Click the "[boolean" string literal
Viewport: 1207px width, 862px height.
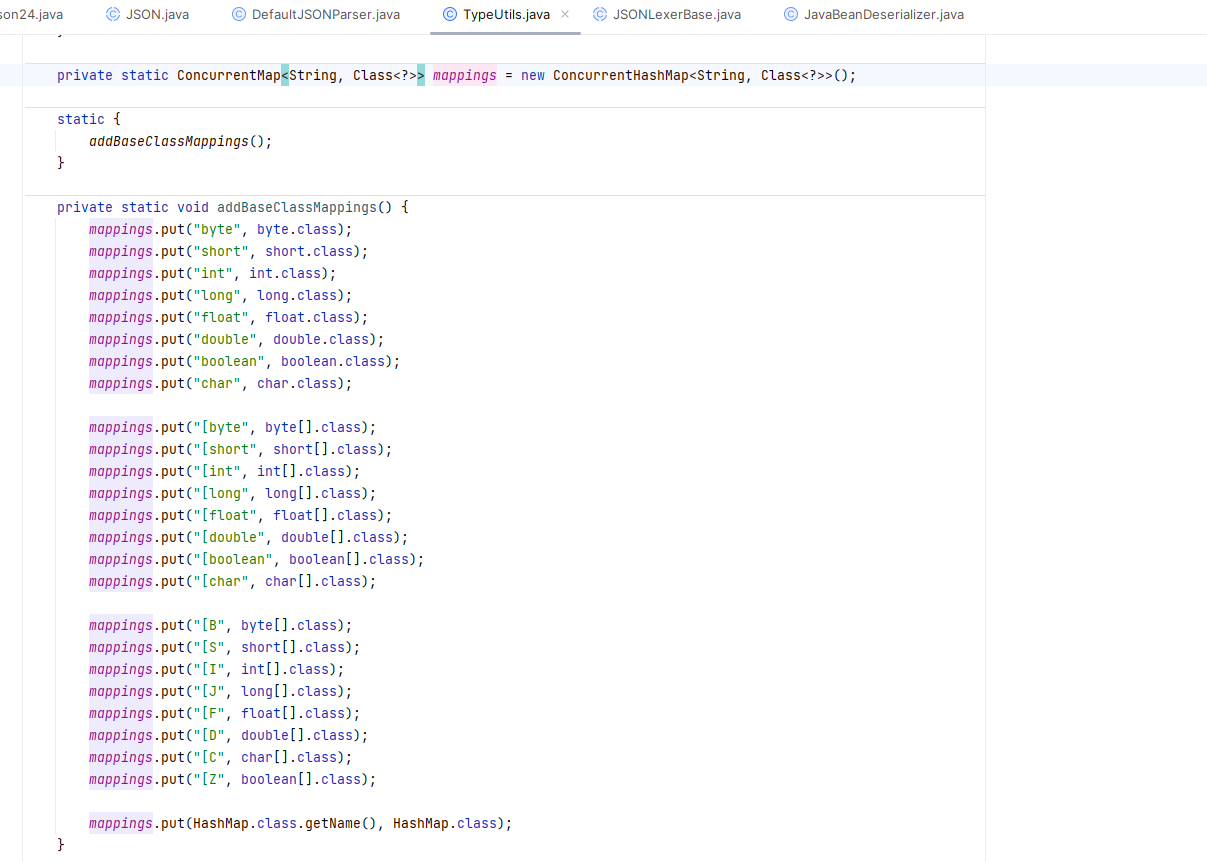(233, 559)
